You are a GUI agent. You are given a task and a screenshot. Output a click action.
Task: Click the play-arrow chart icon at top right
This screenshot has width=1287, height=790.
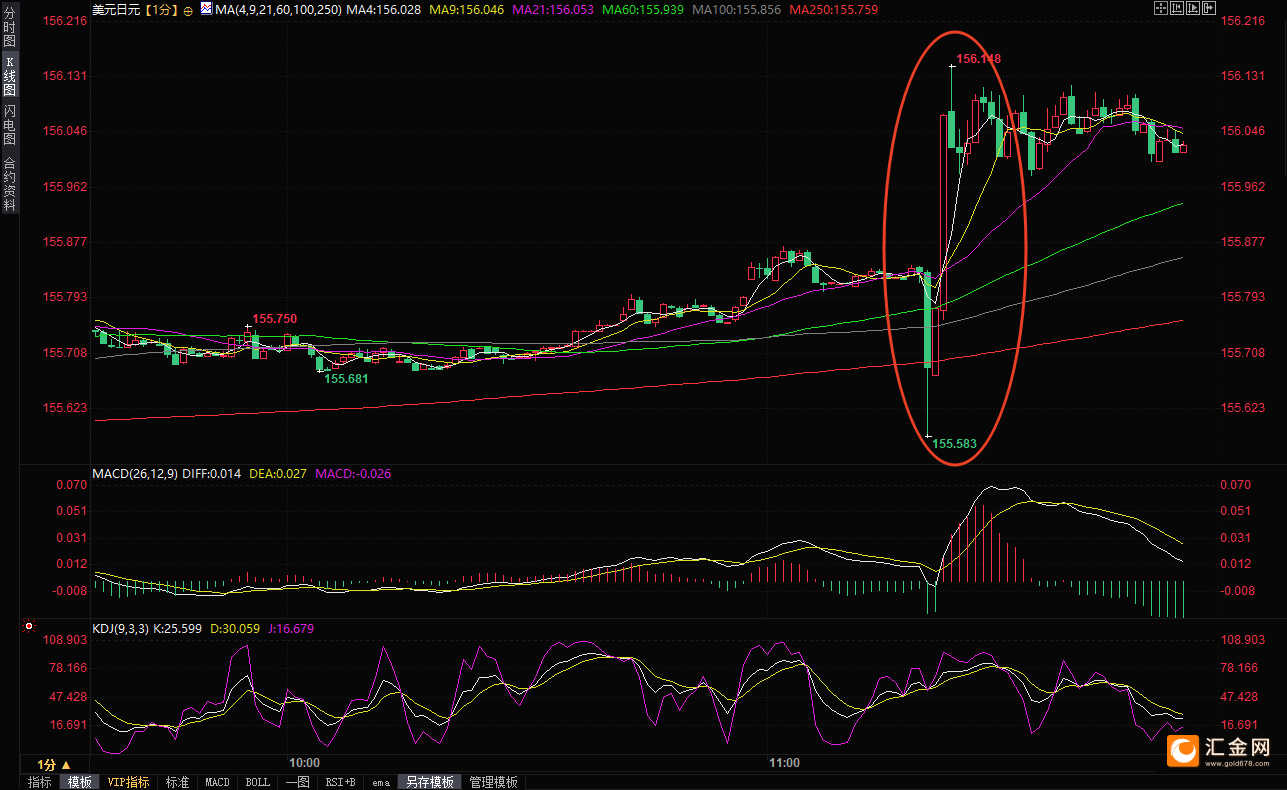pyautogui.click(x=1194, y=8)
